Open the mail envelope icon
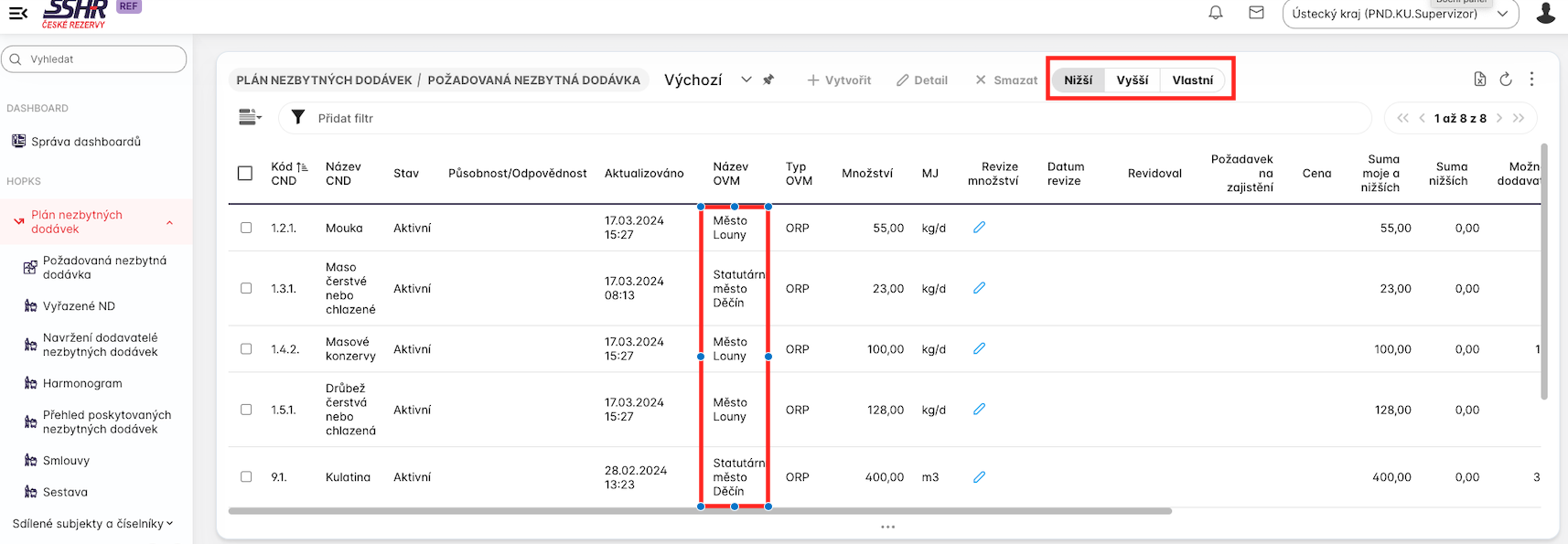This screenshot has height=544, width=1568. click(1256, 13)
